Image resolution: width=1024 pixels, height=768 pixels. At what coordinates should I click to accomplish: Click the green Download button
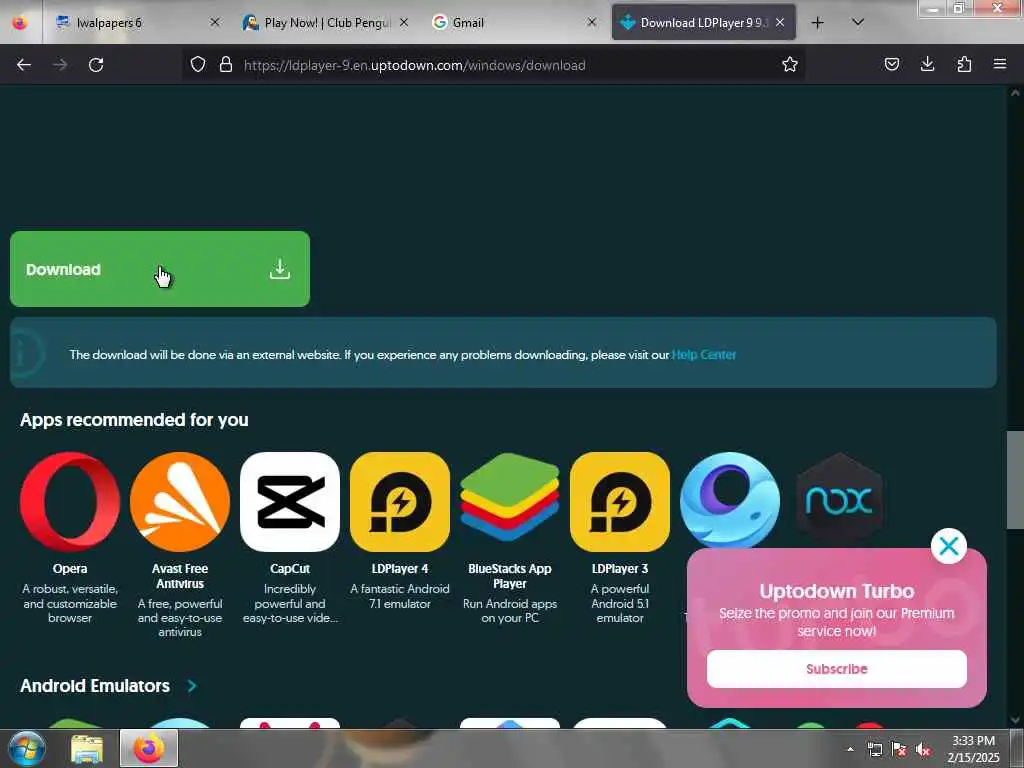[x=160, y=269]
